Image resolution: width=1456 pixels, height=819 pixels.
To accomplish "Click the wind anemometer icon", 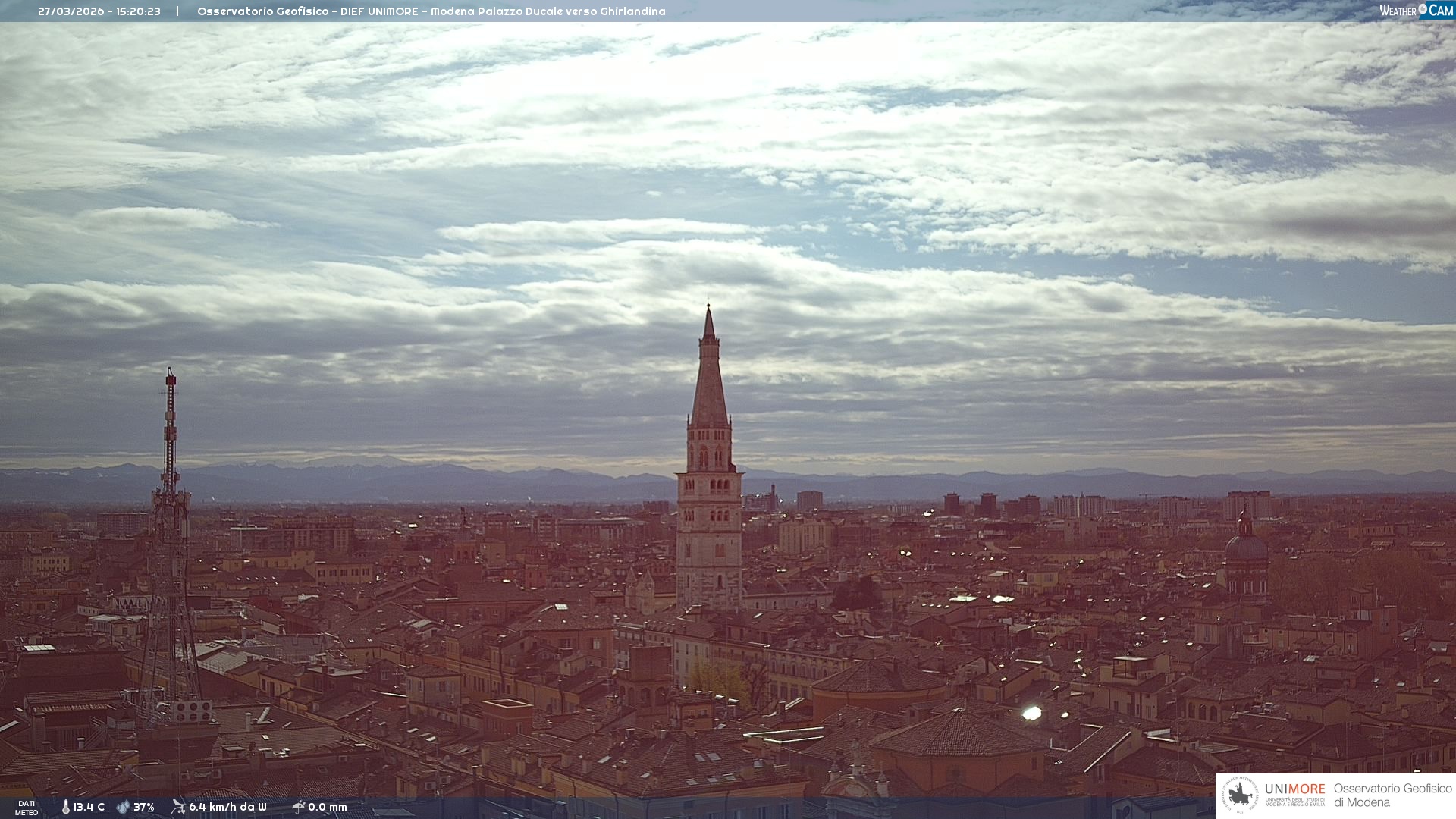I will click(178, 807).
